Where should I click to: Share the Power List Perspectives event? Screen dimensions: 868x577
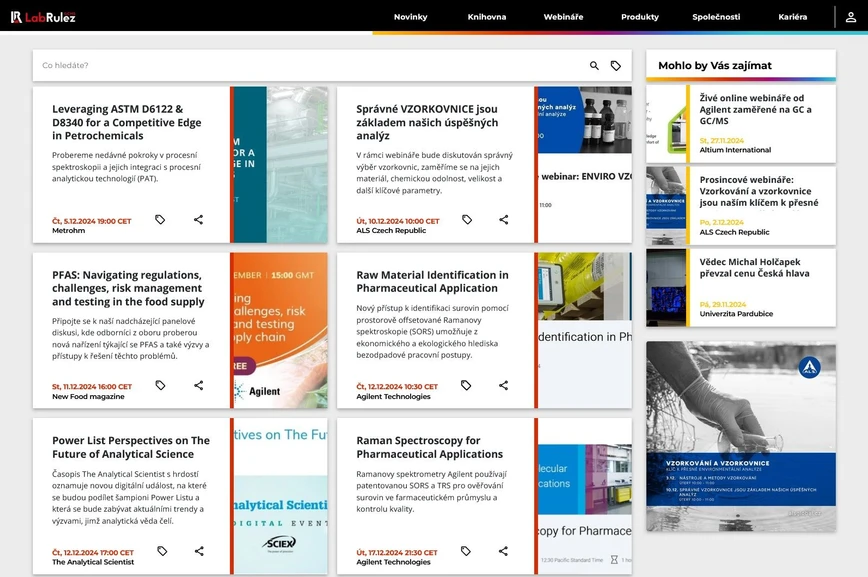tap(198, 550)
